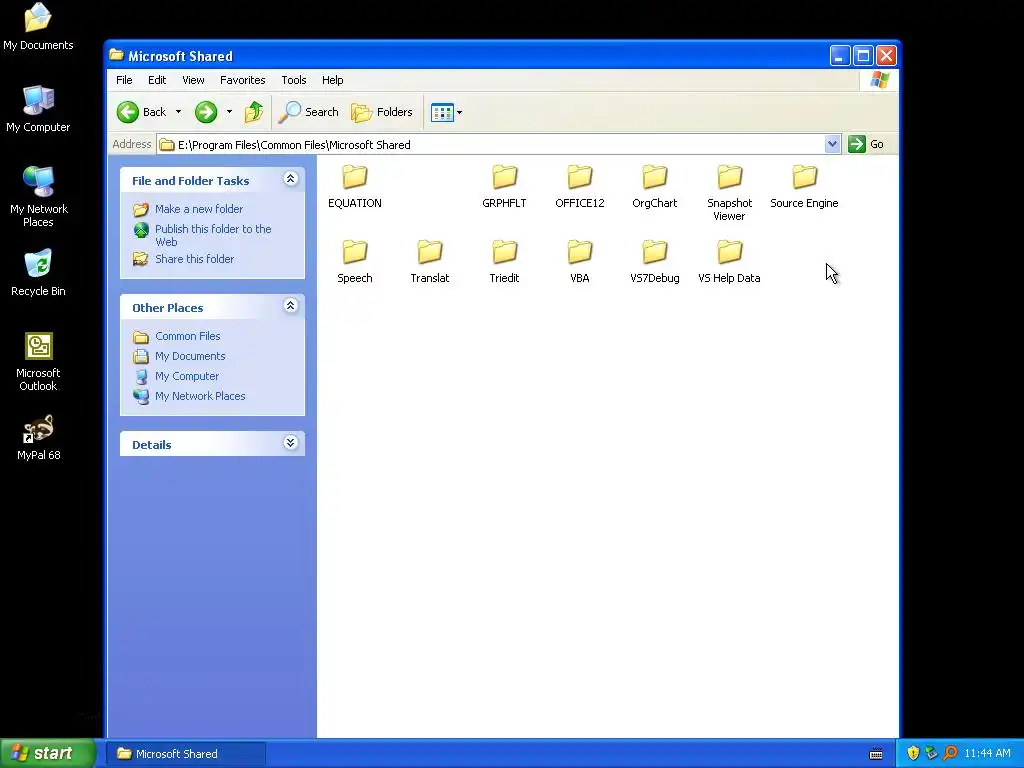Expand the Details panel

[291, 443]
